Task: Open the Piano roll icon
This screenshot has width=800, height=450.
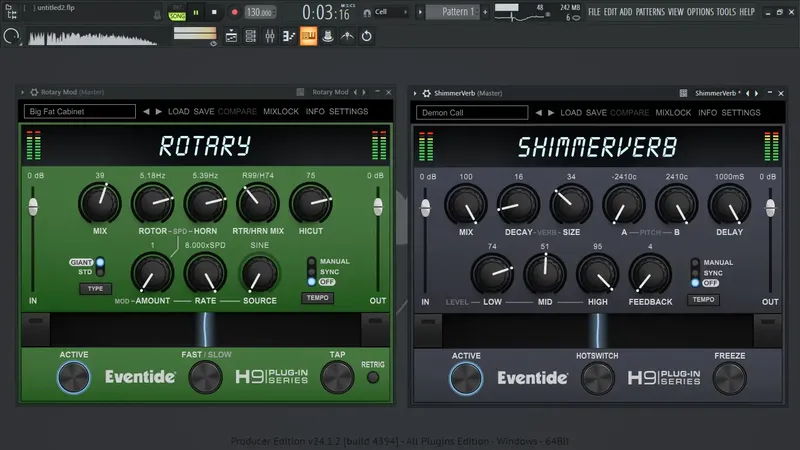Action: point(289,36)
